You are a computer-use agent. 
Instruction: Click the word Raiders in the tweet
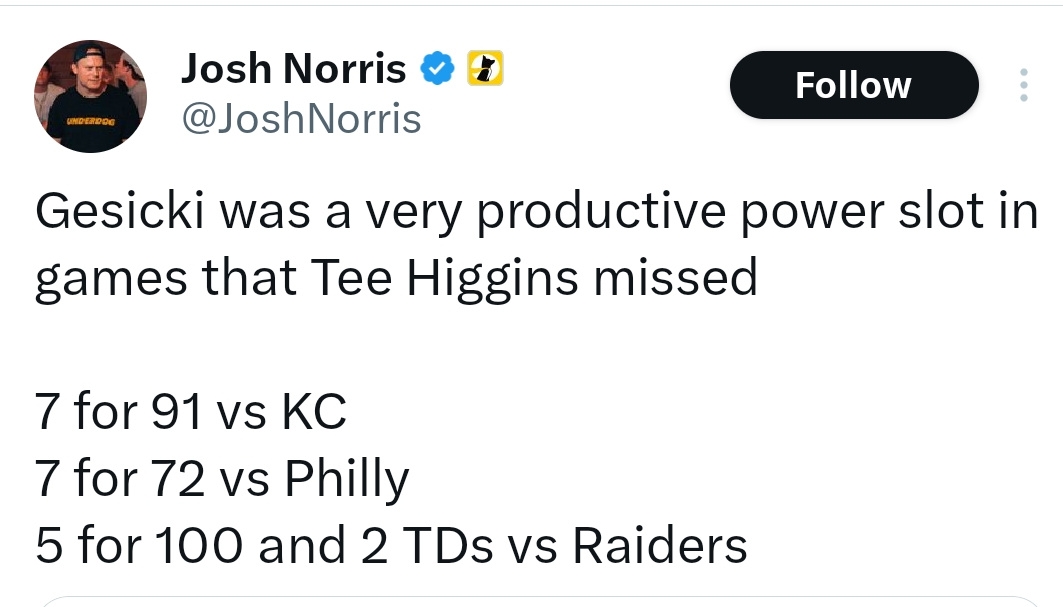pos(660,545)
